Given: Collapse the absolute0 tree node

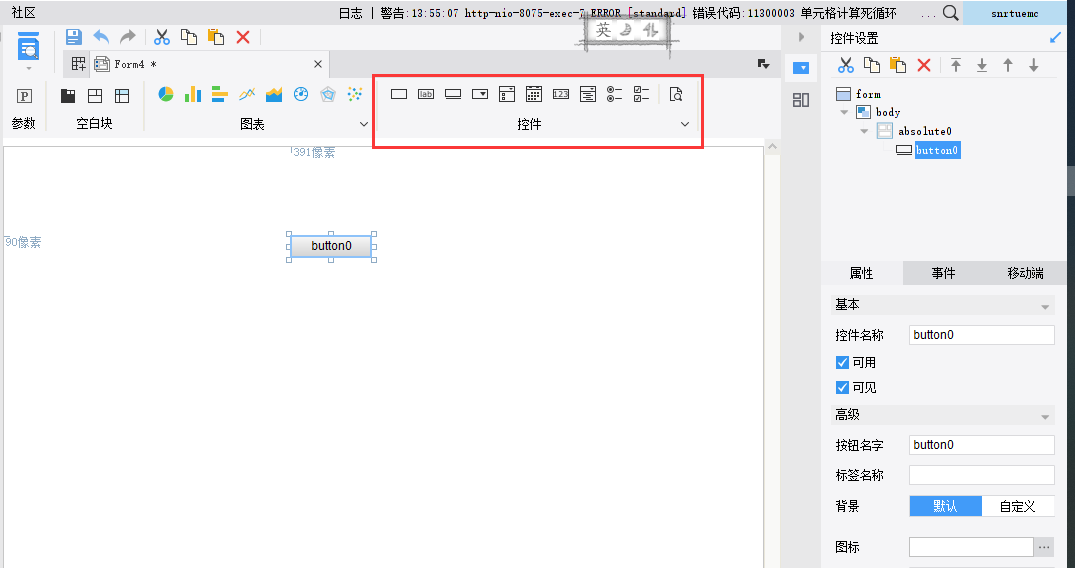Looking at the screenshot, I should point(864,131).
